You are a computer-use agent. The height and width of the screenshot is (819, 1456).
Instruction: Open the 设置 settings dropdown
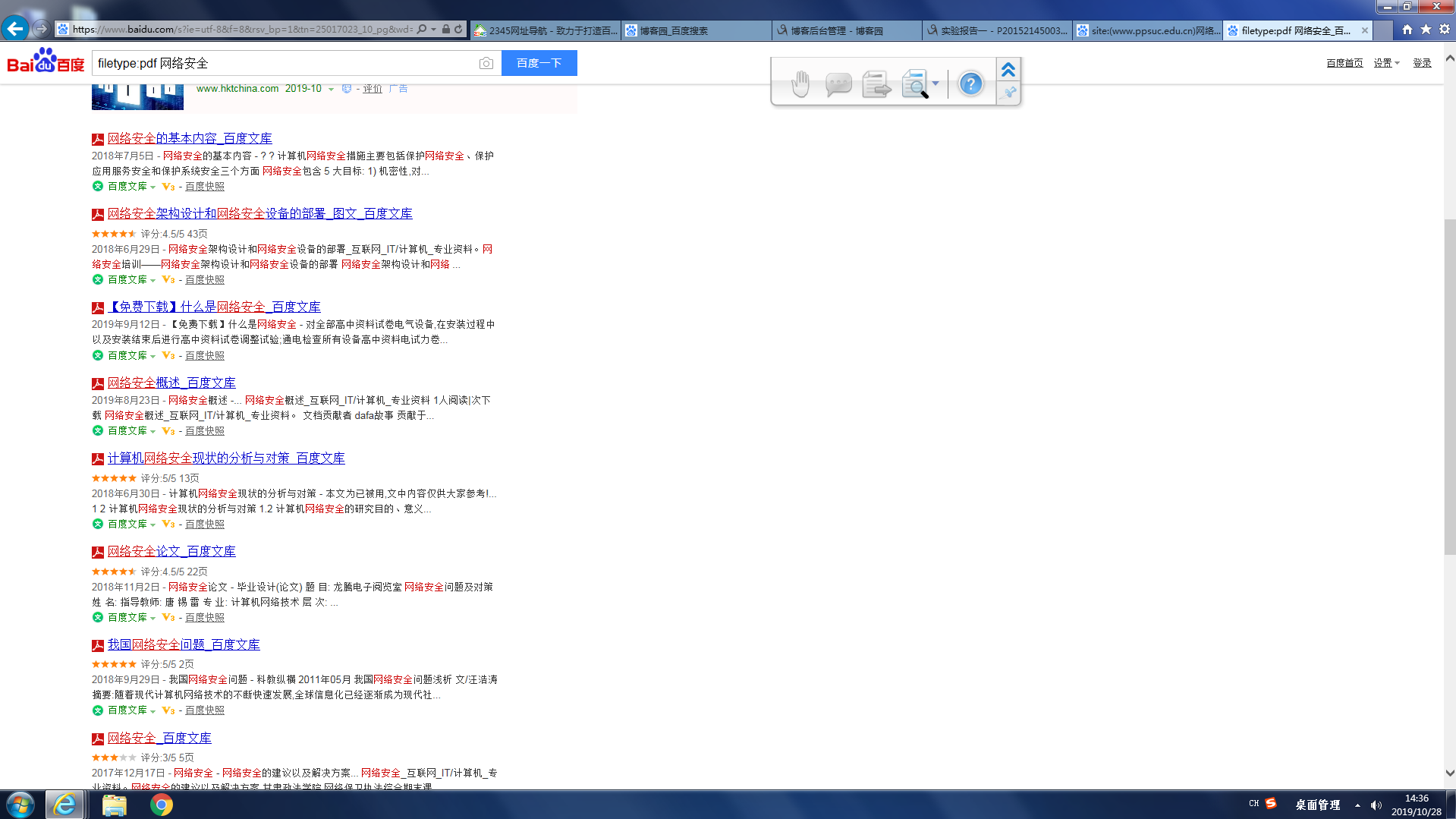(x=1386, y=63)
